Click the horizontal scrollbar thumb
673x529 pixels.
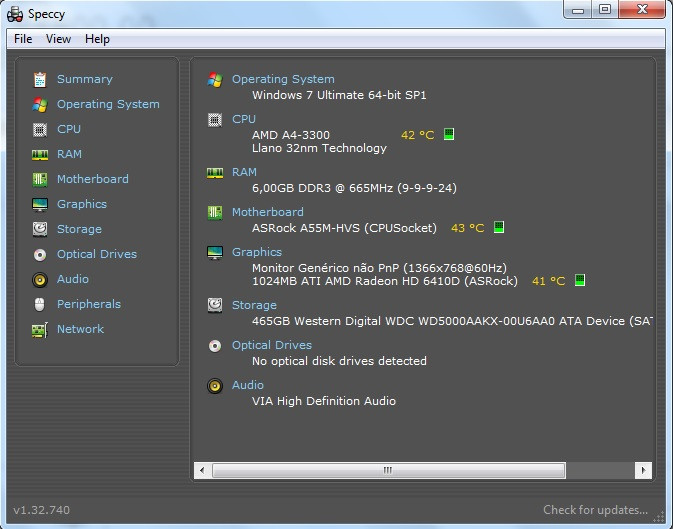tap(389, 470)
